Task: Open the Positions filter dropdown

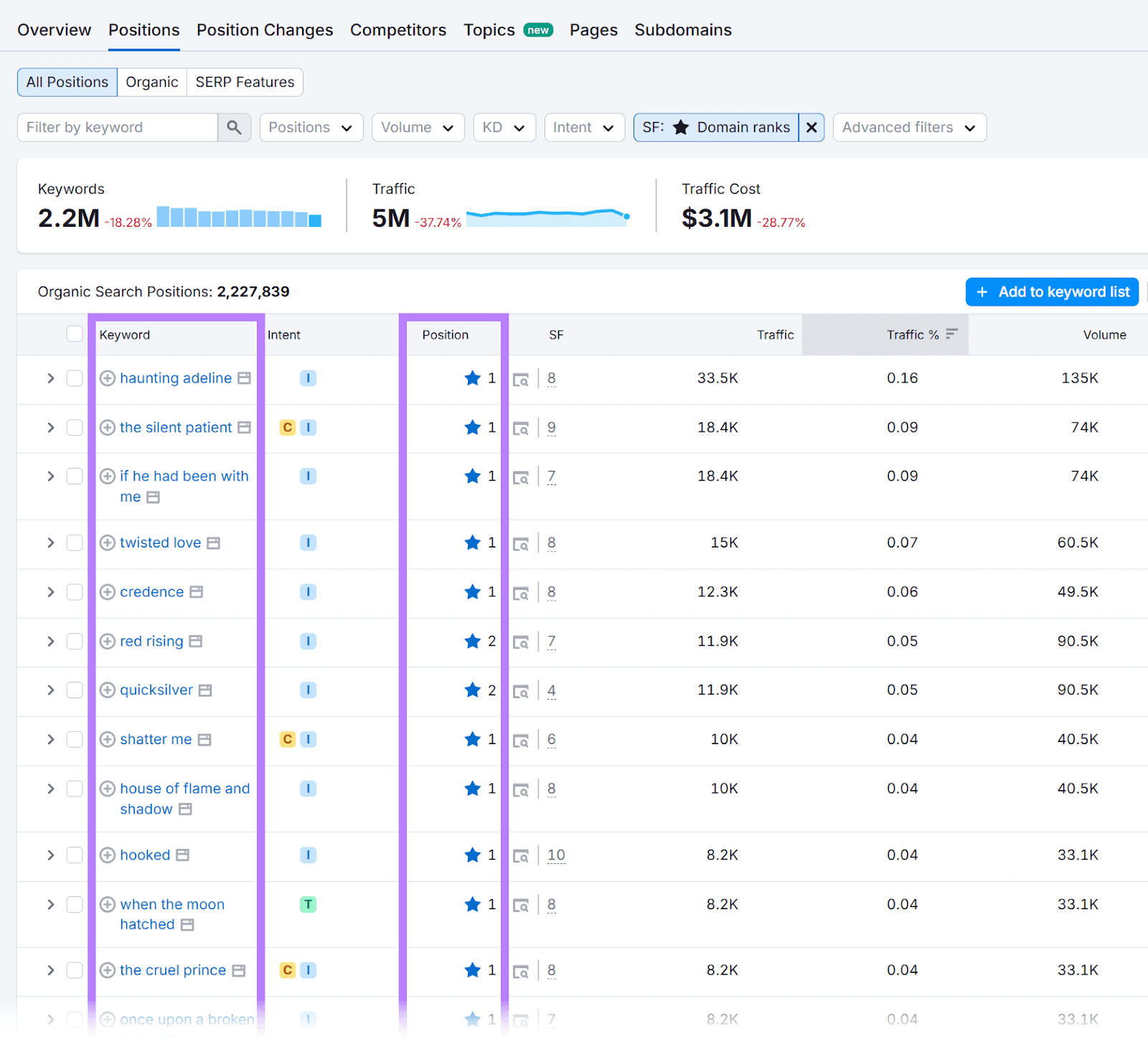Action: pyautogui.click(x=311, y=128)
